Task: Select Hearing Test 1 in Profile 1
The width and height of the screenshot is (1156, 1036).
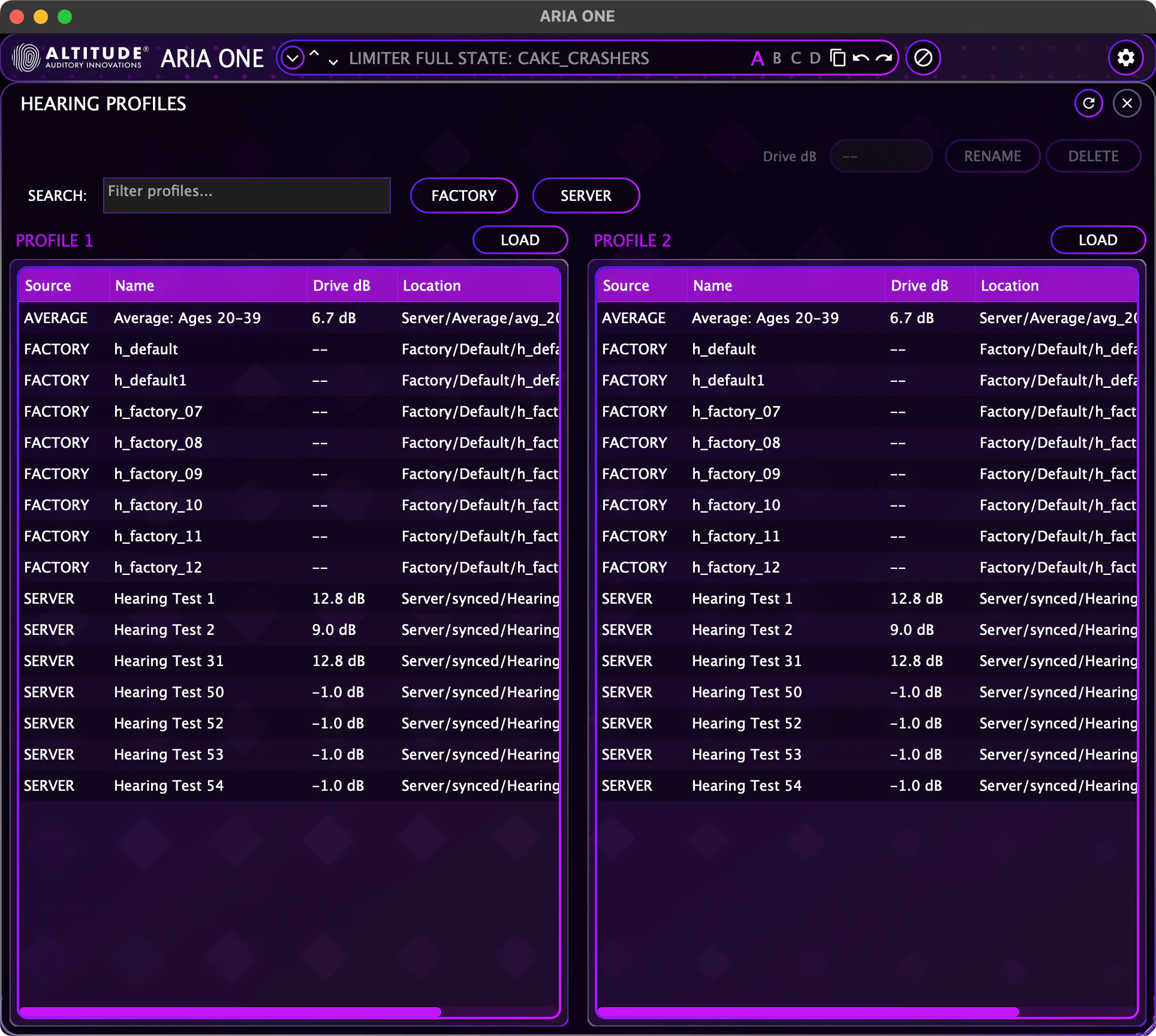Action: coord(289,598)
